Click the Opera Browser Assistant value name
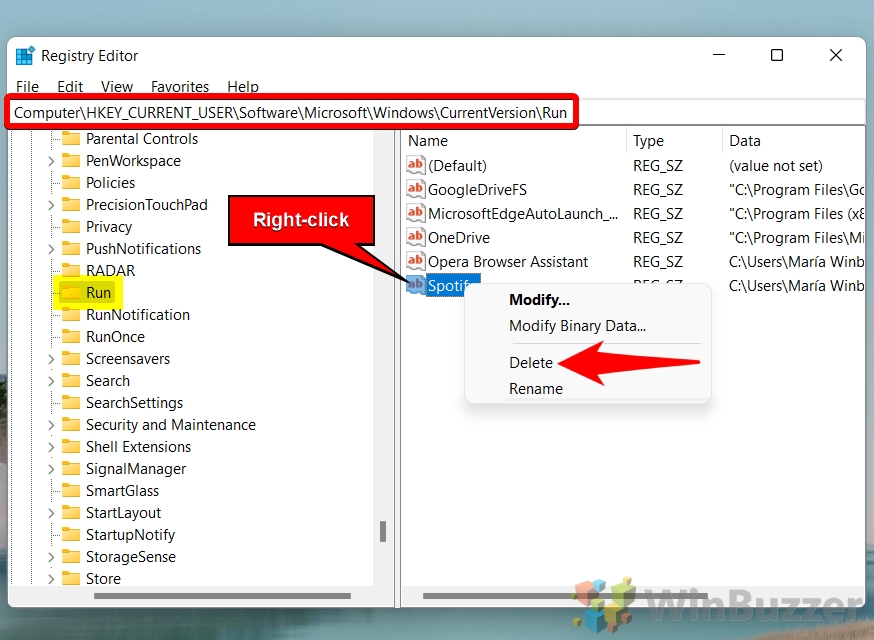874x640 pixels. 508,261
